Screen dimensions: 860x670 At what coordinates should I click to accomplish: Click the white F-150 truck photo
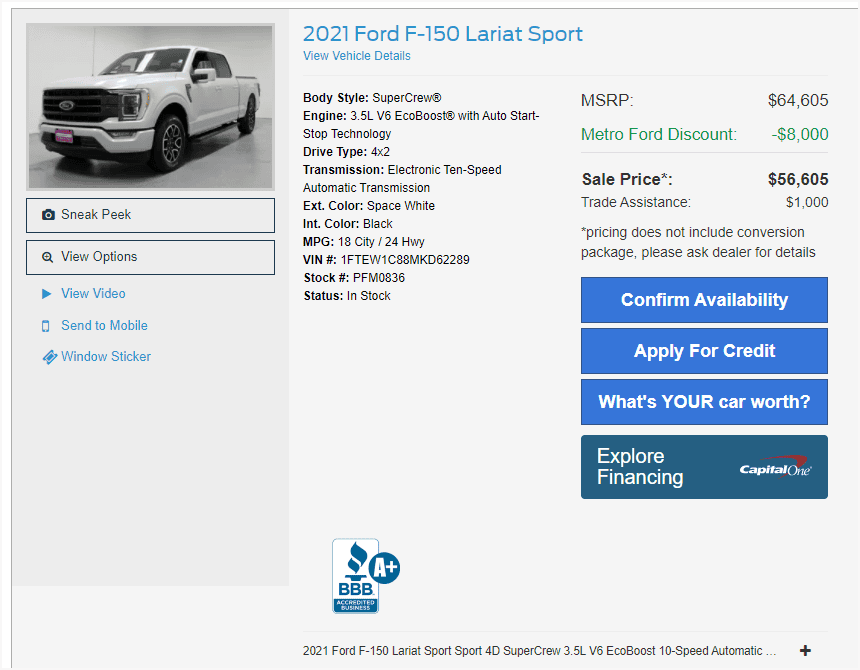click(x=150, y=107)
